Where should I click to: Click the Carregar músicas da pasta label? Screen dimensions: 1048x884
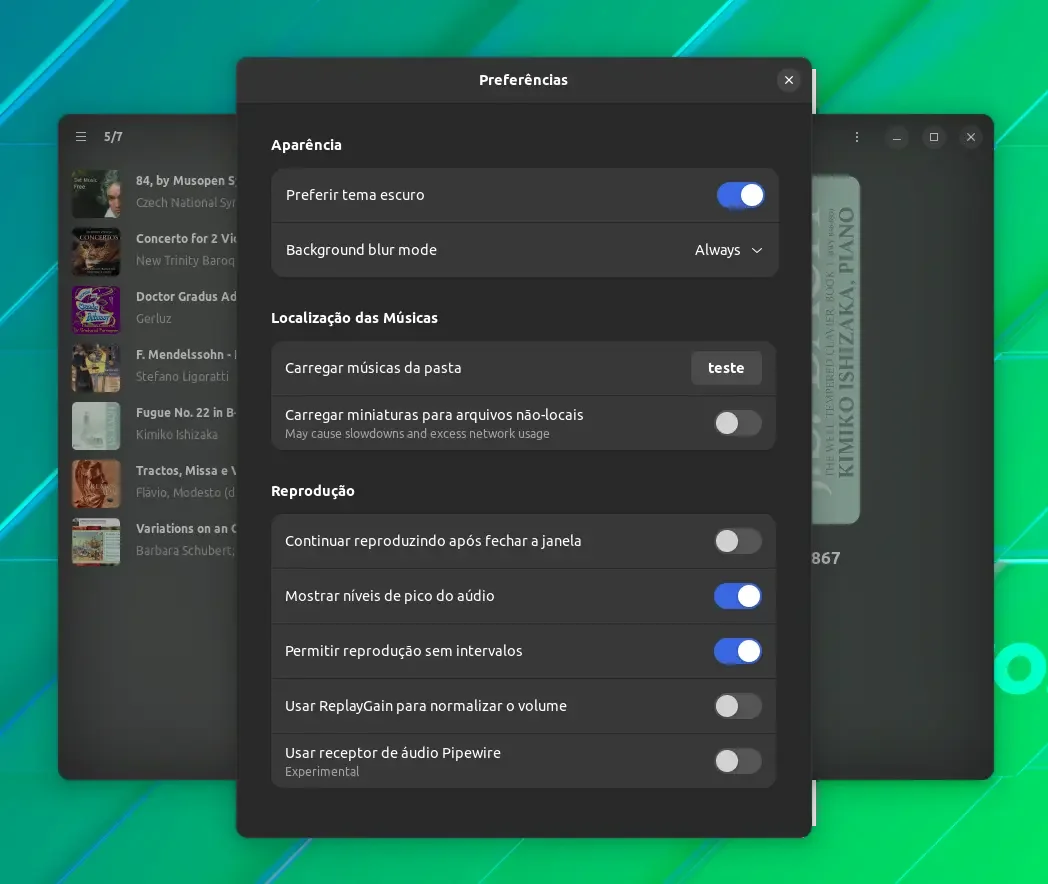point(373,368)
